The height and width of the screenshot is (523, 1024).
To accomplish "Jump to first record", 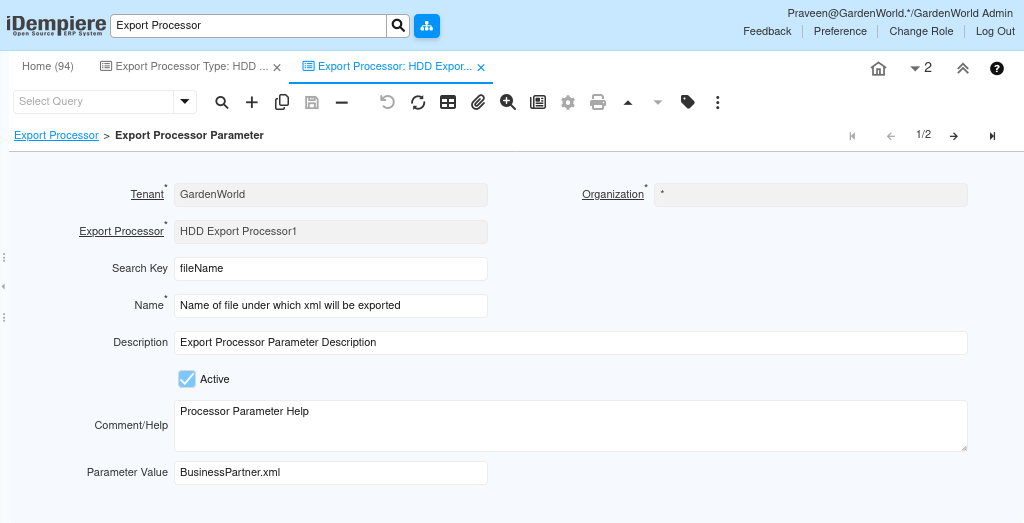I will [x=852, y=136].
